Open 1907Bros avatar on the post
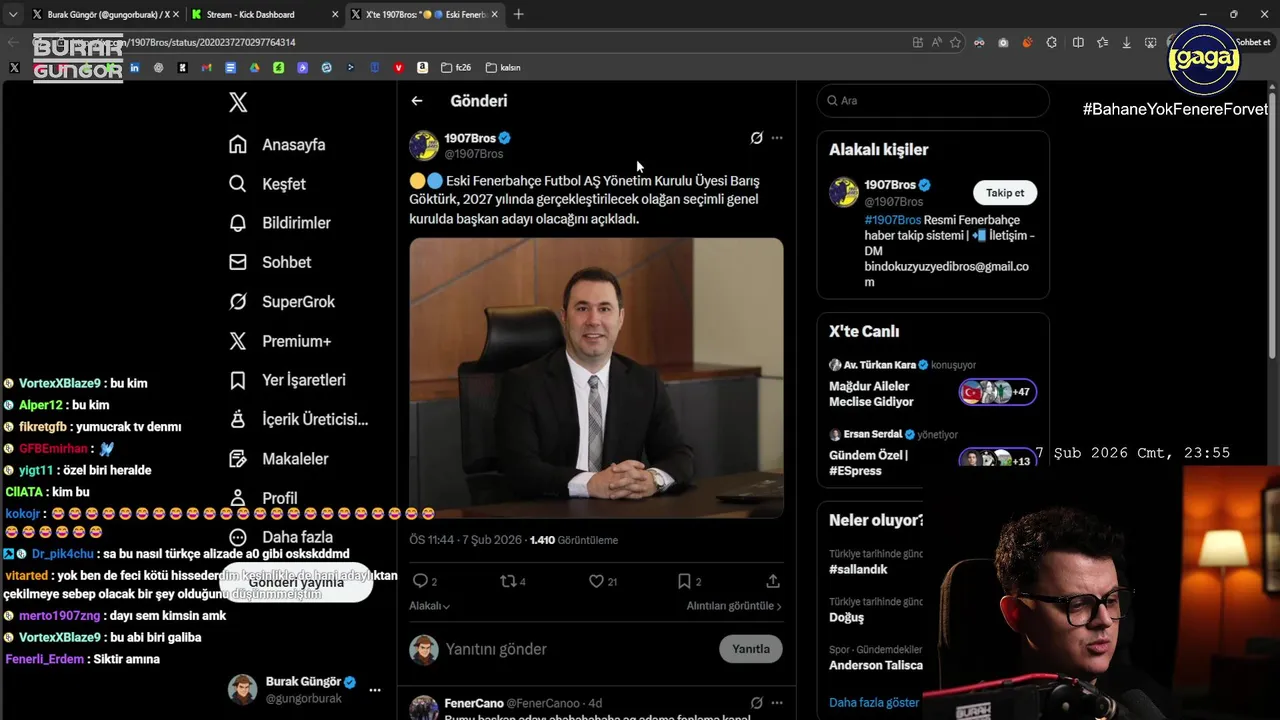This screenshot has width=1280, height=720. coord(424,145)
